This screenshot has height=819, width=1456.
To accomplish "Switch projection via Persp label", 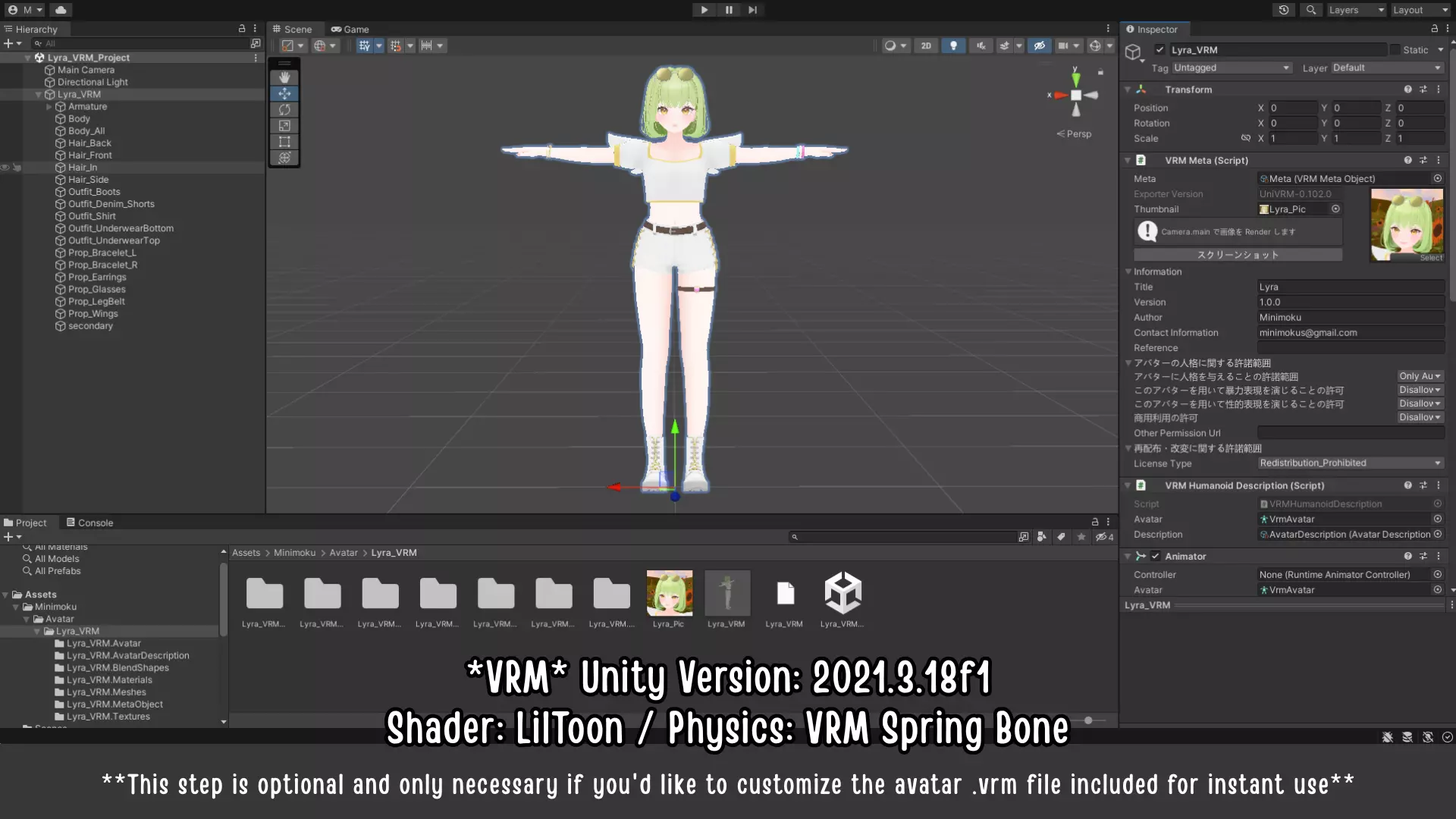I will (x=1075, y=133).
